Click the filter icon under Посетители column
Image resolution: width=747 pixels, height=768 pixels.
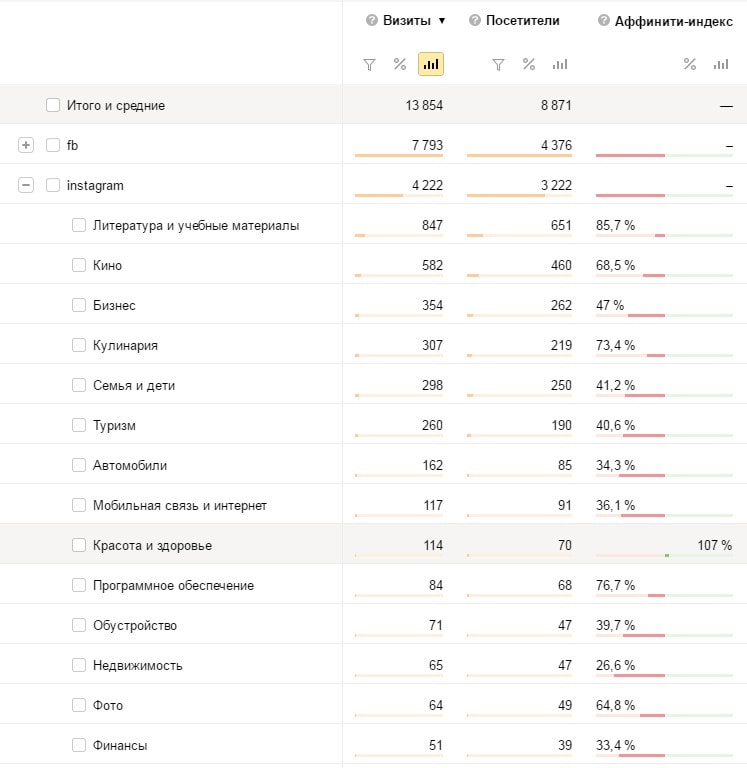(x=498, y=65)
